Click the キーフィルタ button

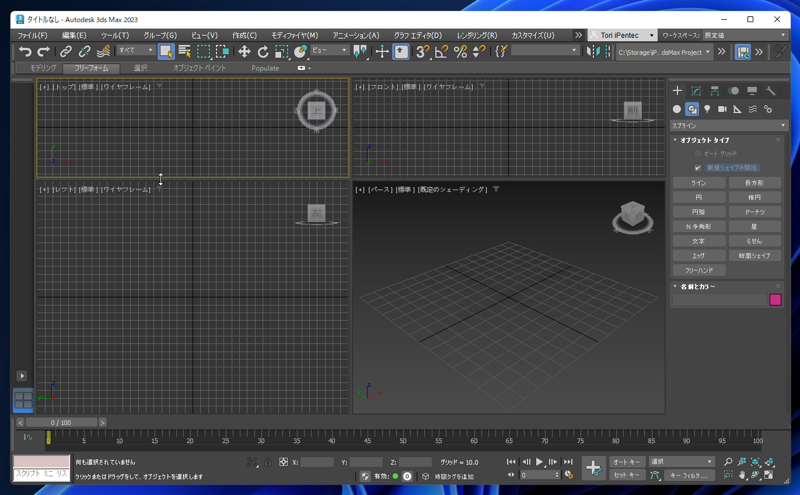tap(689, 476)
